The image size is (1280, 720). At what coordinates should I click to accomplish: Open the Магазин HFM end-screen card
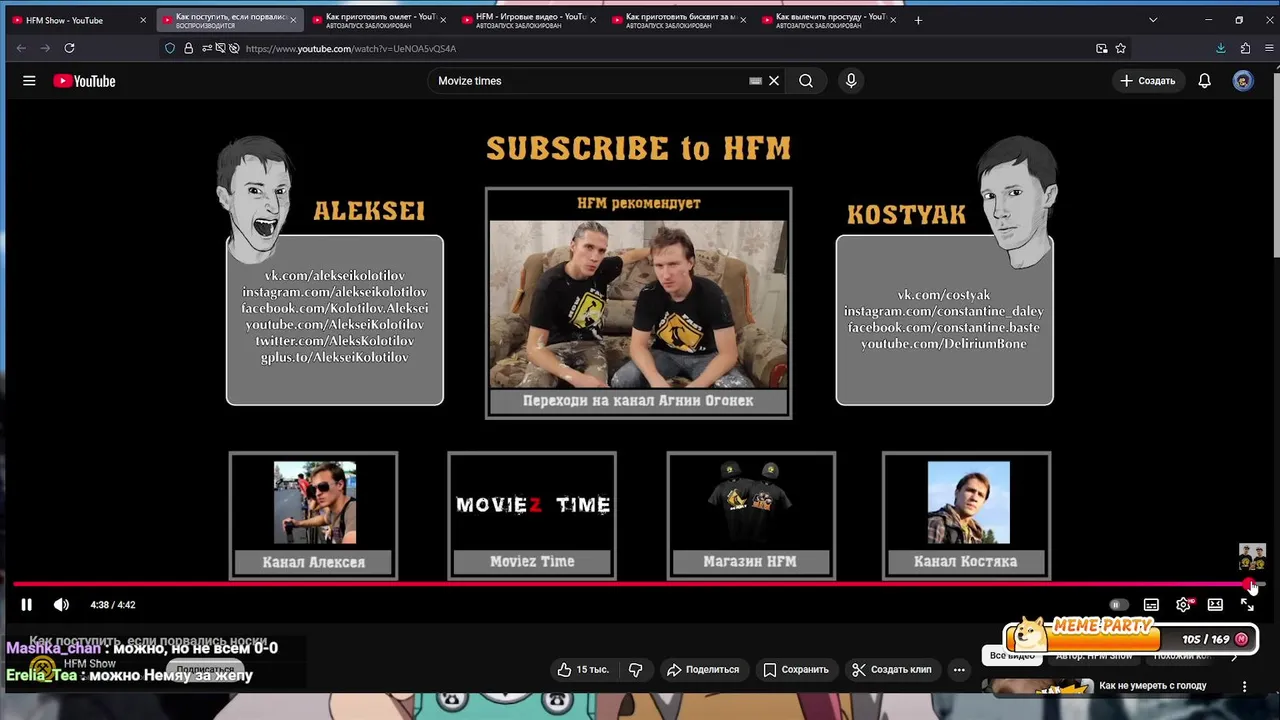tap(751, 516)
